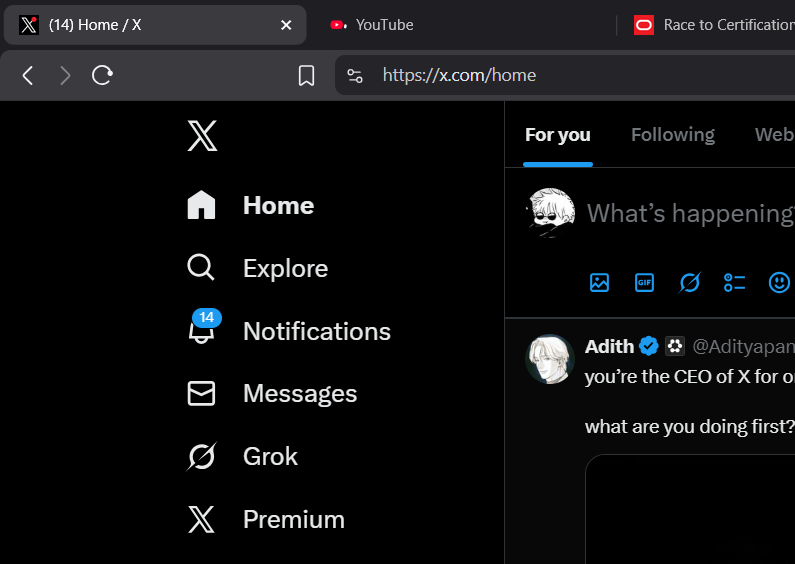Open Premium in the sidebar
The width and height of the screenshot is (795, 564).
pos(266,519)
